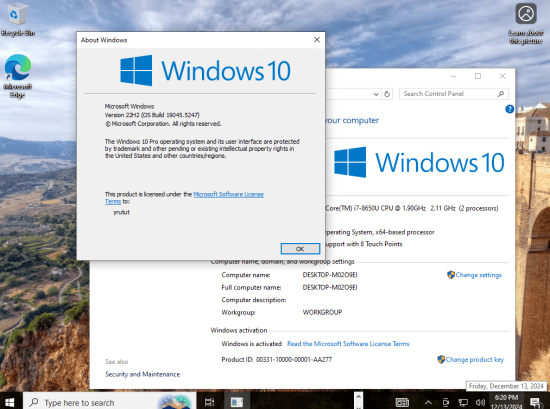Click the magnifier icon in Control Panel search
550x409 pixels.
(501, 94)
